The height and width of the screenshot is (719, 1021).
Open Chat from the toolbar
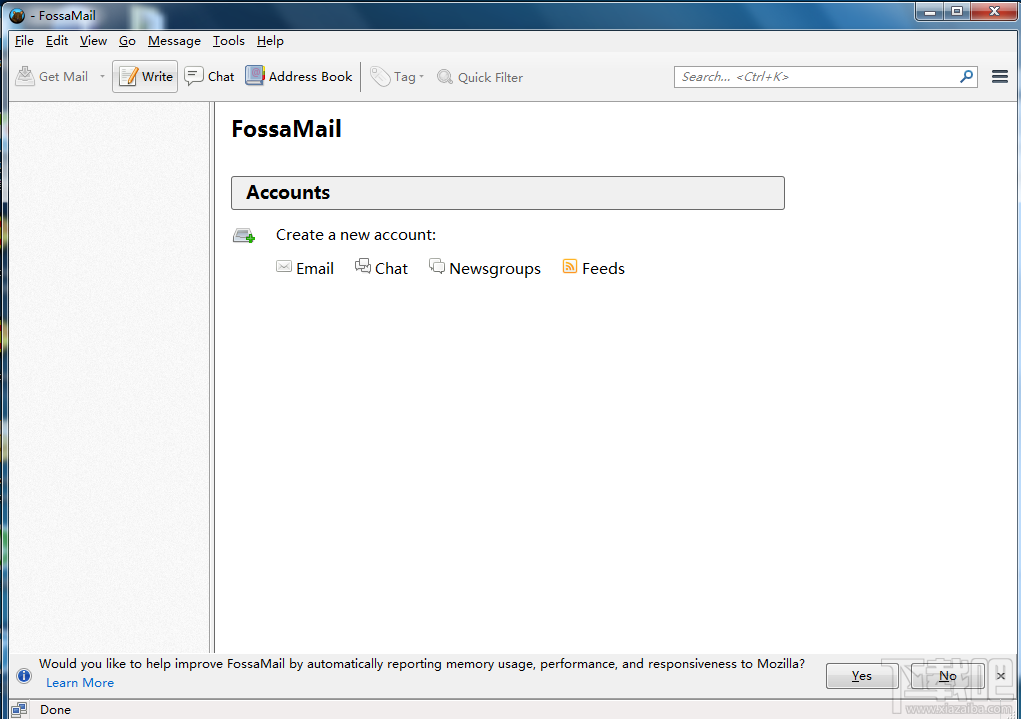click(209, 77)
